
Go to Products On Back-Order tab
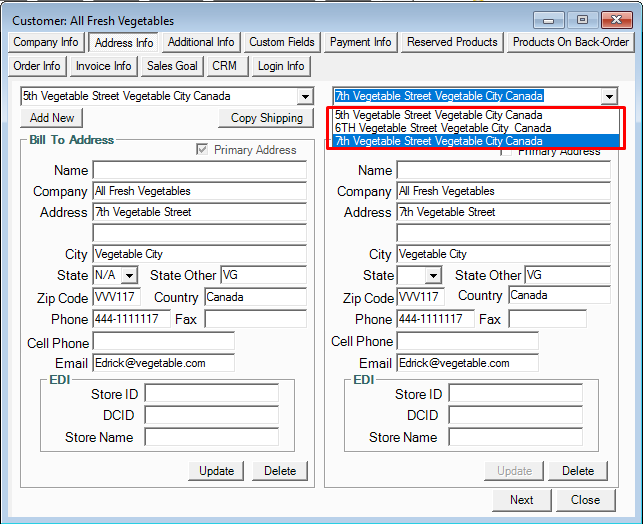571,42
